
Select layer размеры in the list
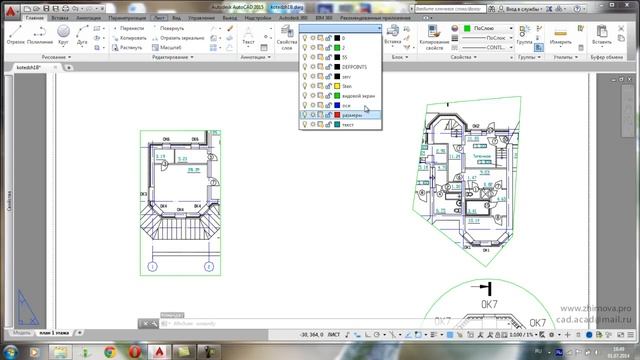click(x=340, y=115)
